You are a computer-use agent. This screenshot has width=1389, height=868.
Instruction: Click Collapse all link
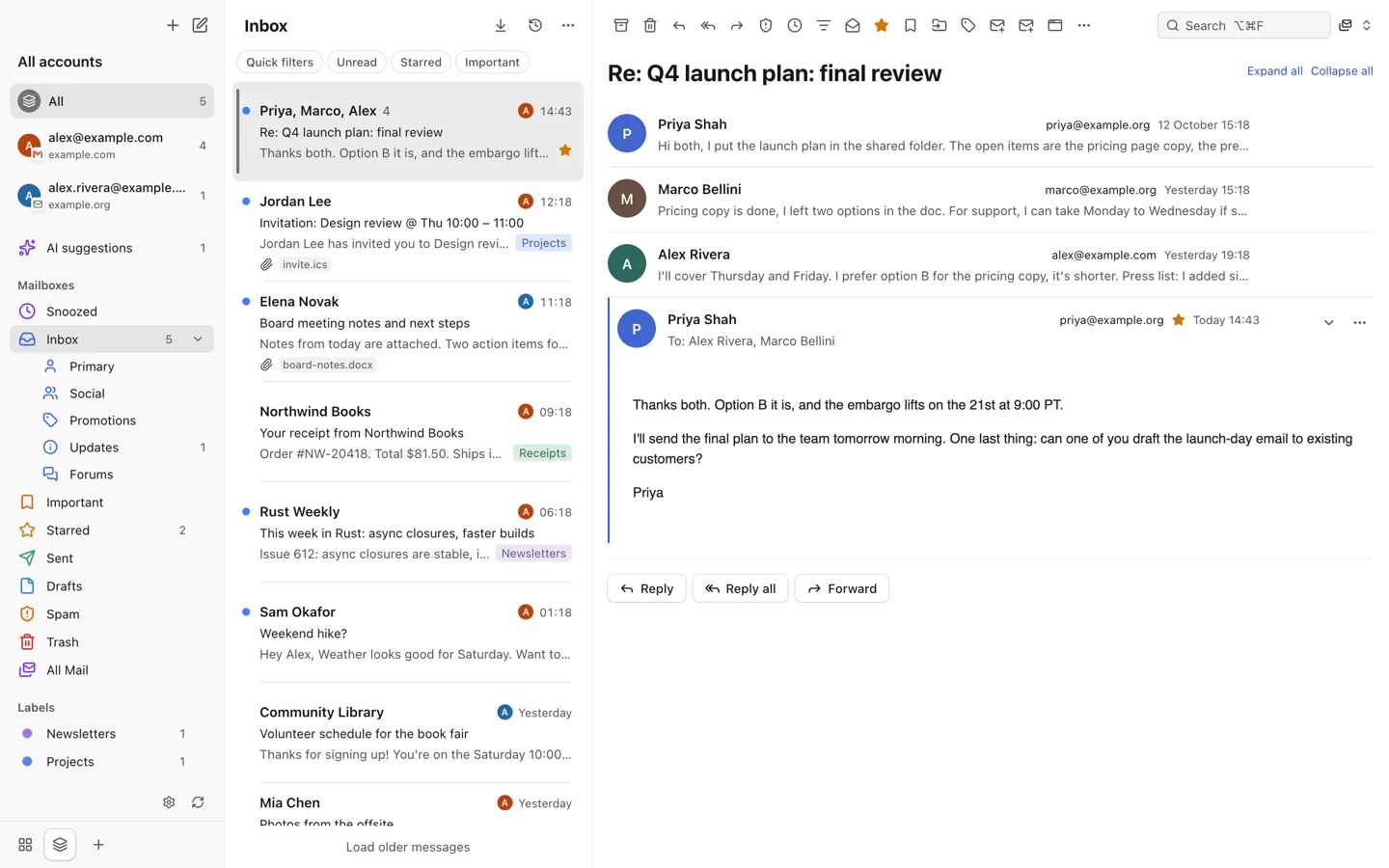(x=1342, y=71)
